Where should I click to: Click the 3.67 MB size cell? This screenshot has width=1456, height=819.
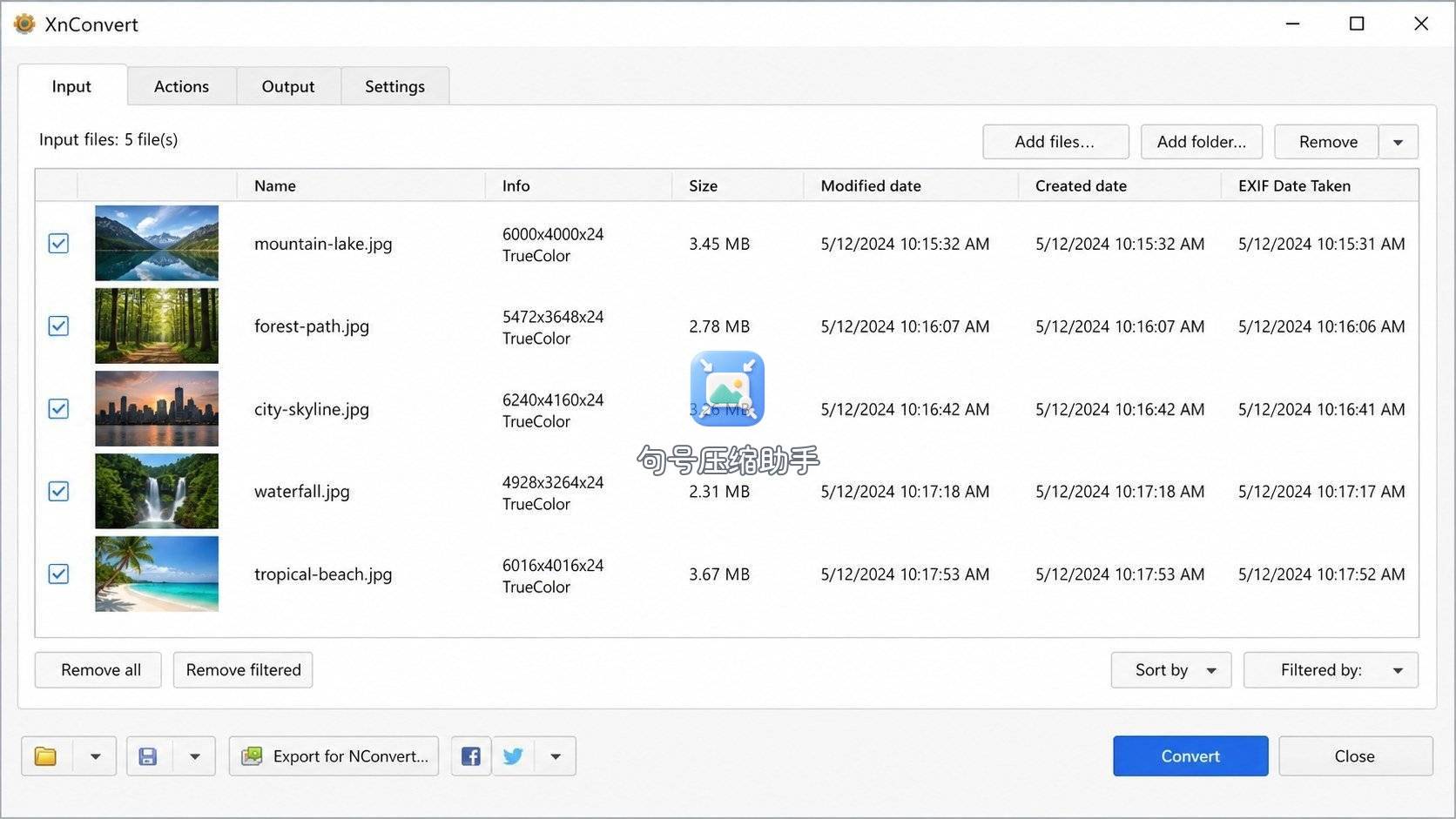pos(719,574)
